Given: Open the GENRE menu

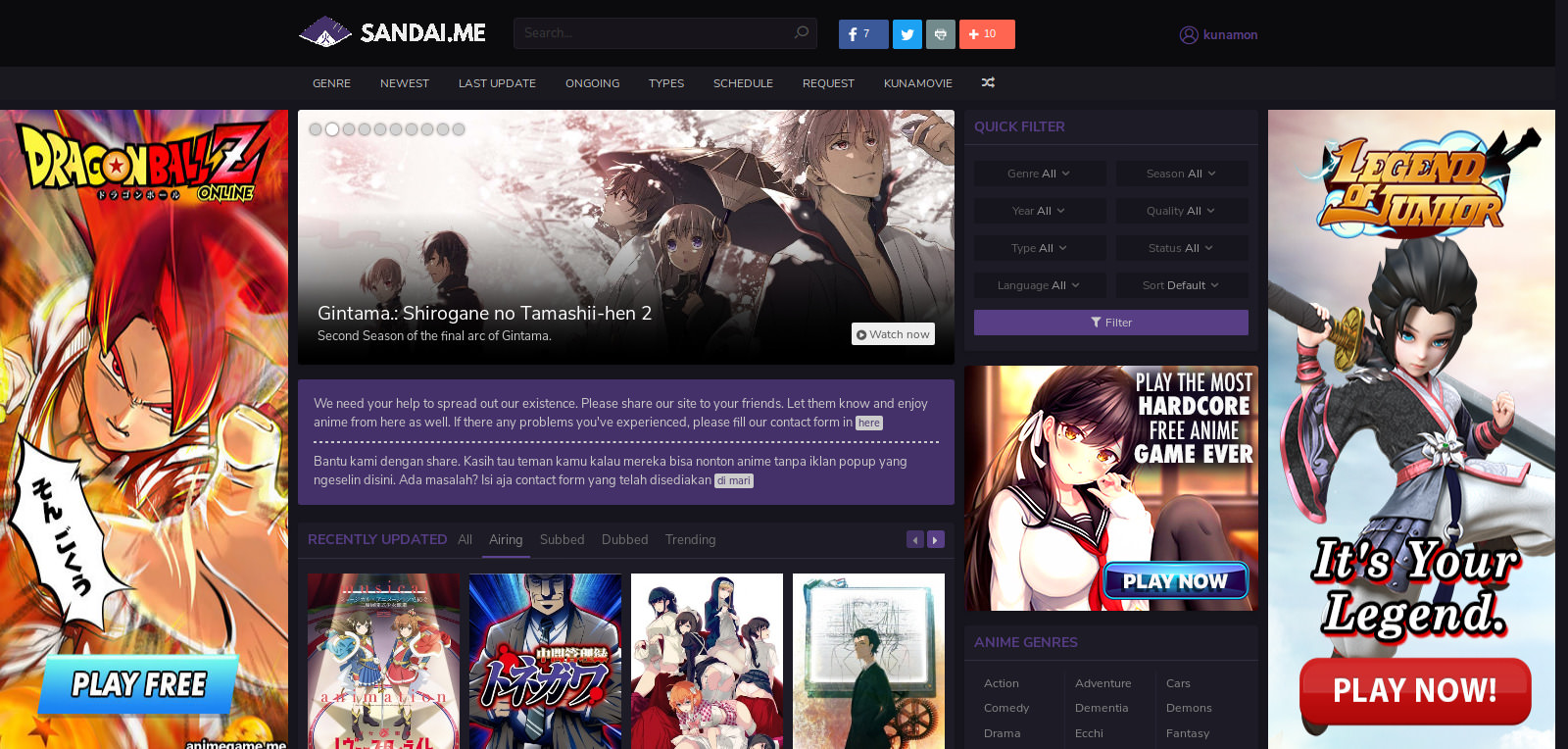Looking at the screenshot, I should point(331,83).
